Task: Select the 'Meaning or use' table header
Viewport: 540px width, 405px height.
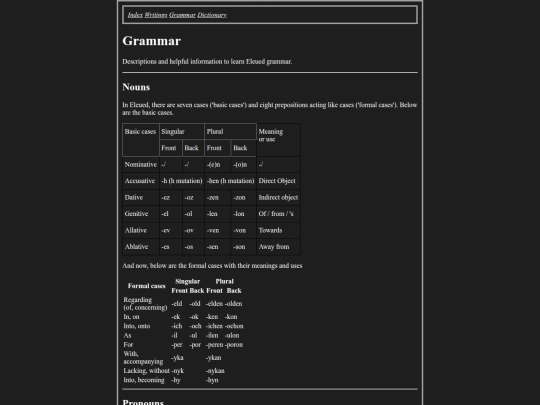Action: coord(278,140)
